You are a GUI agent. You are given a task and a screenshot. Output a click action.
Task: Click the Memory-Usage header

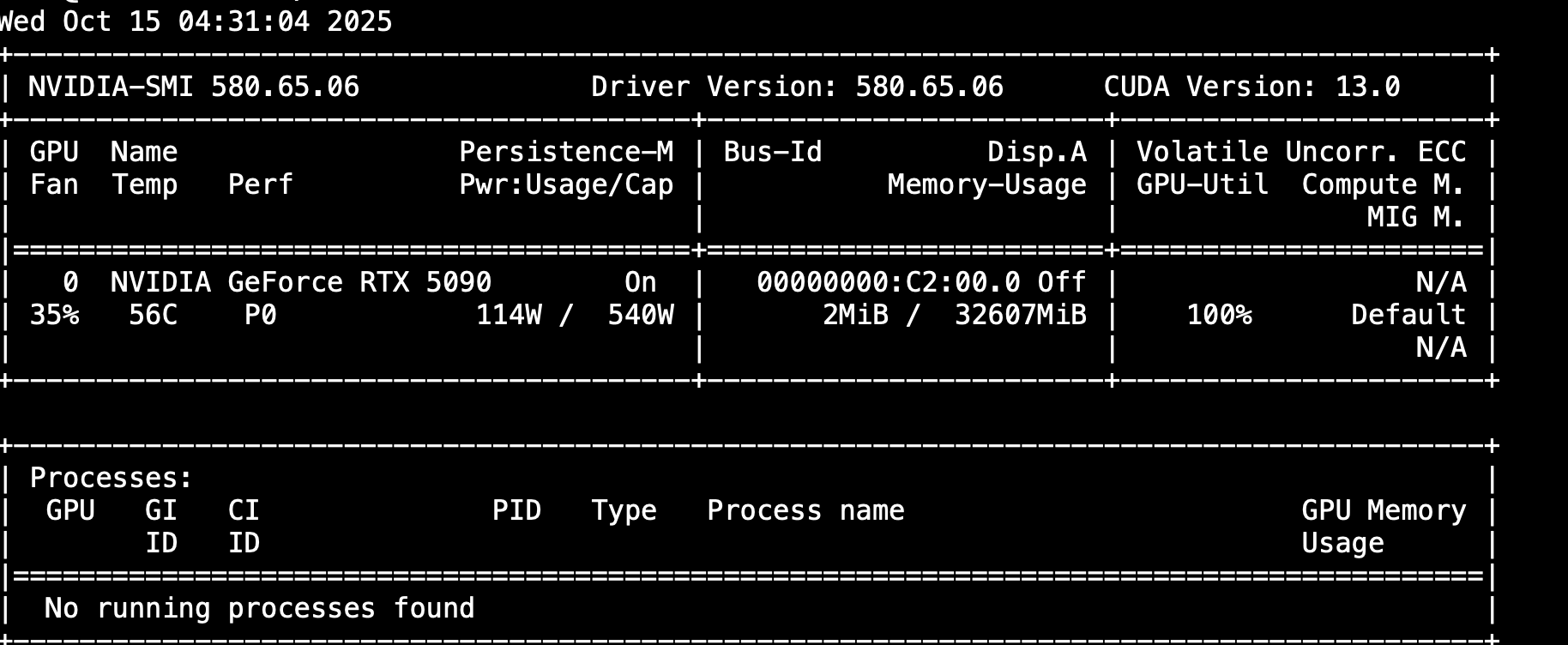[x=987, y=184]
